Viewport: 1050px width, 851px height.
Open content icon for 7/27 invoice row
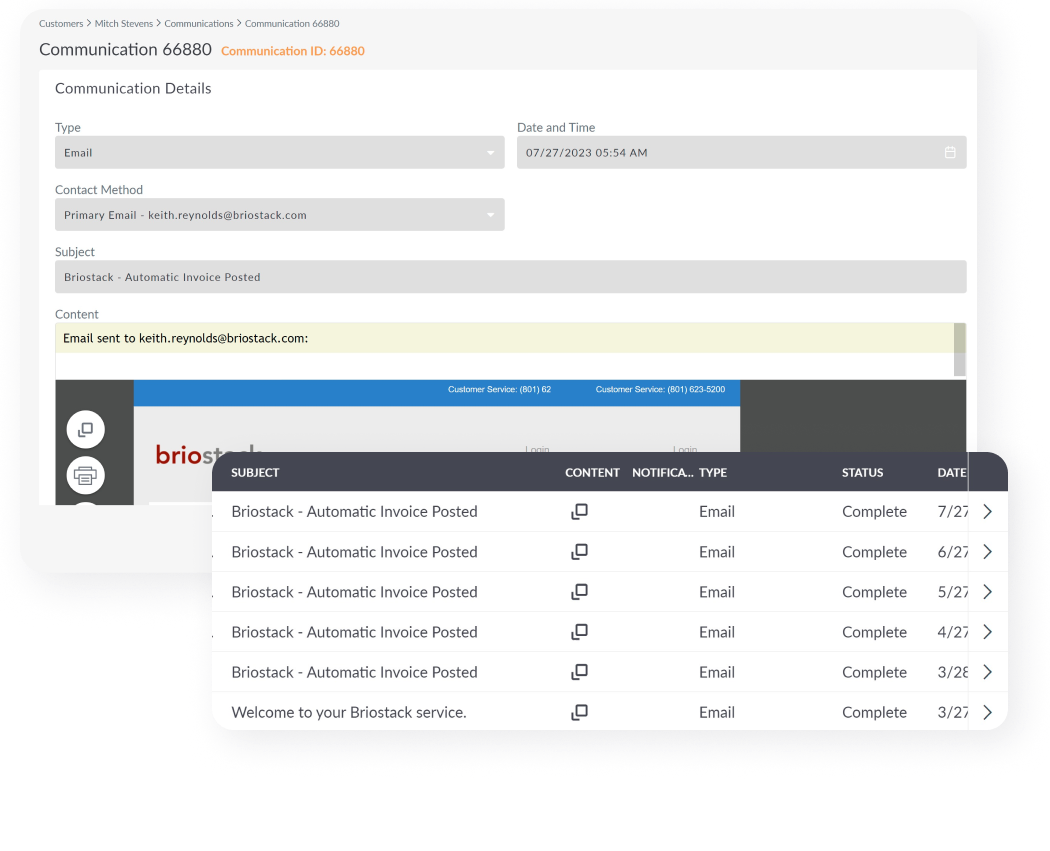(x=579, y=512)
